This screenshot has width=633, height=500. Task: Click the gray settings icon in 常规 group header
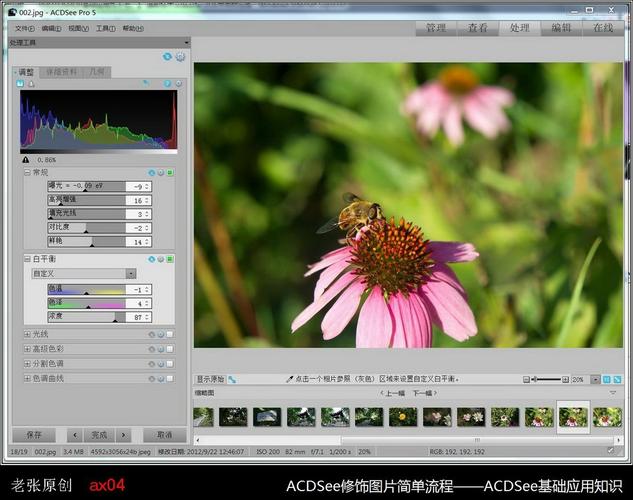(161, 173)
